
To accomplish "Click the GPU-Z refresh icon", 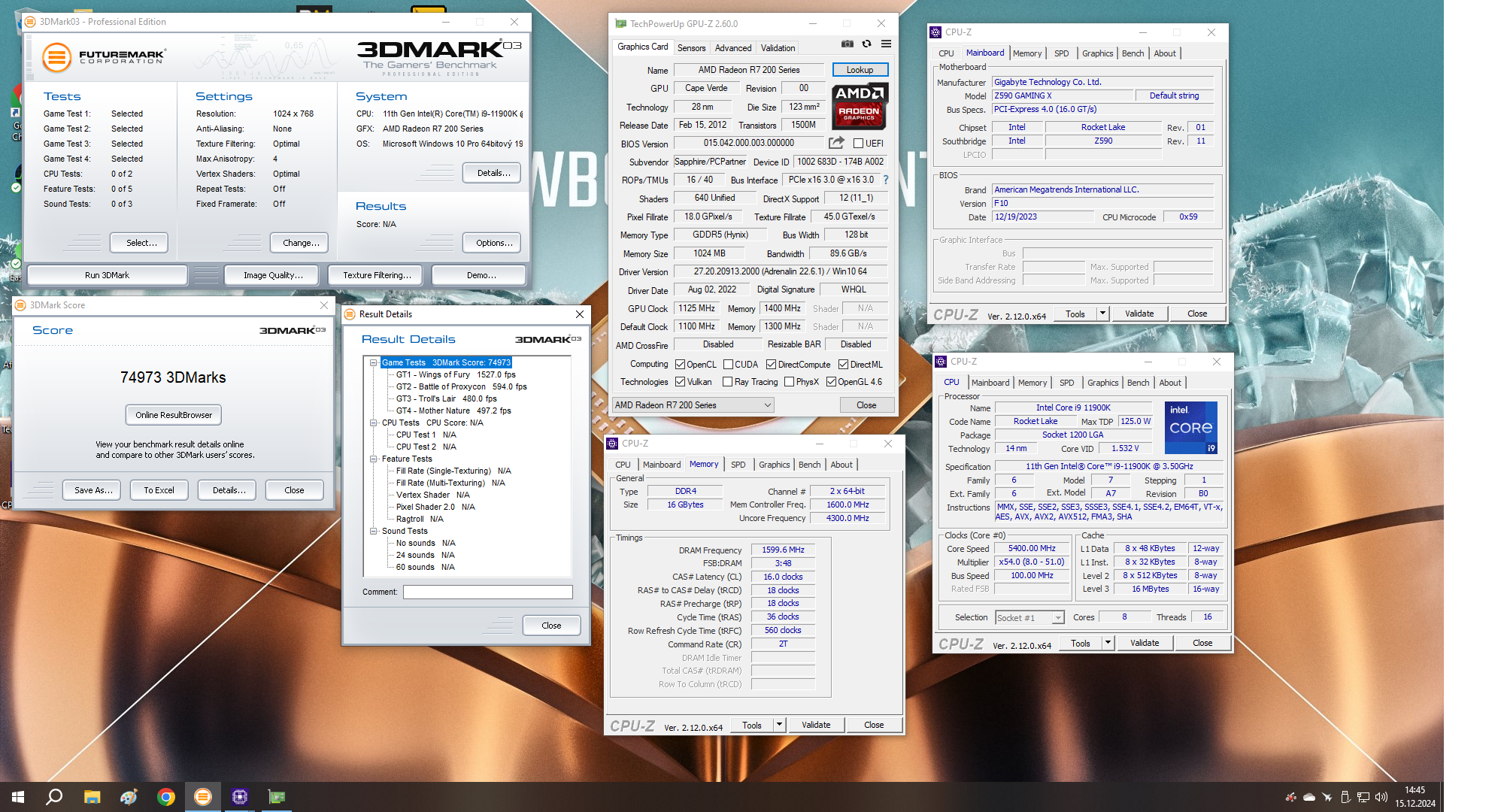I will [866, 44].
